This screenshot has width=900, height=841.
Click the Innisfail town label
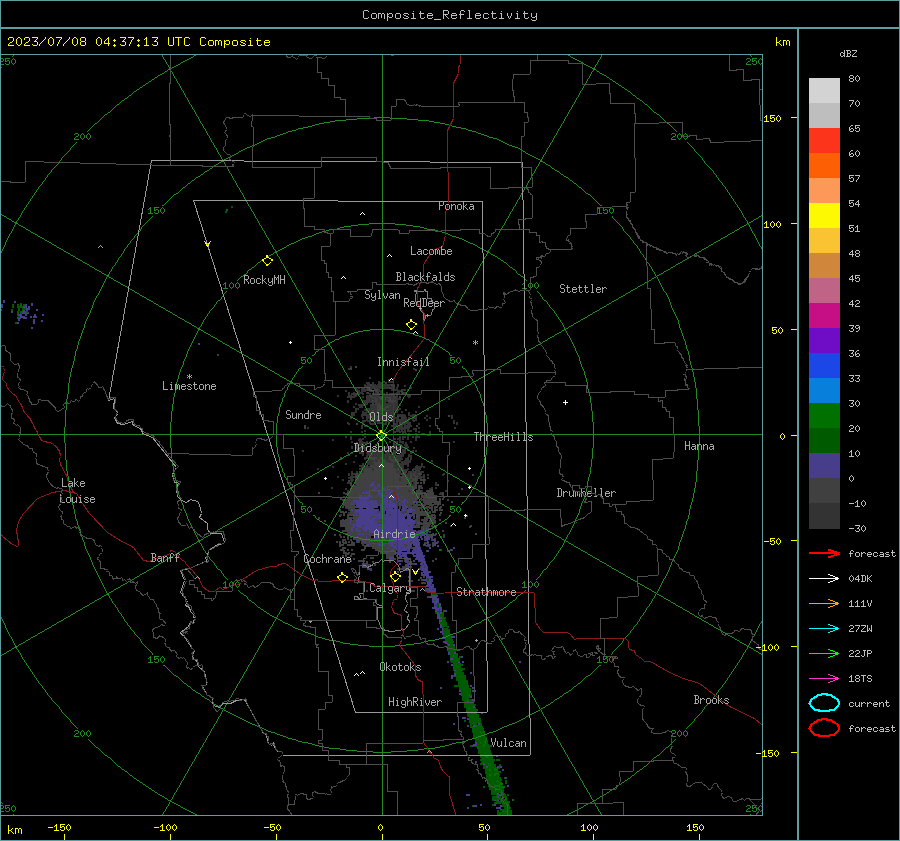point(403,362)
